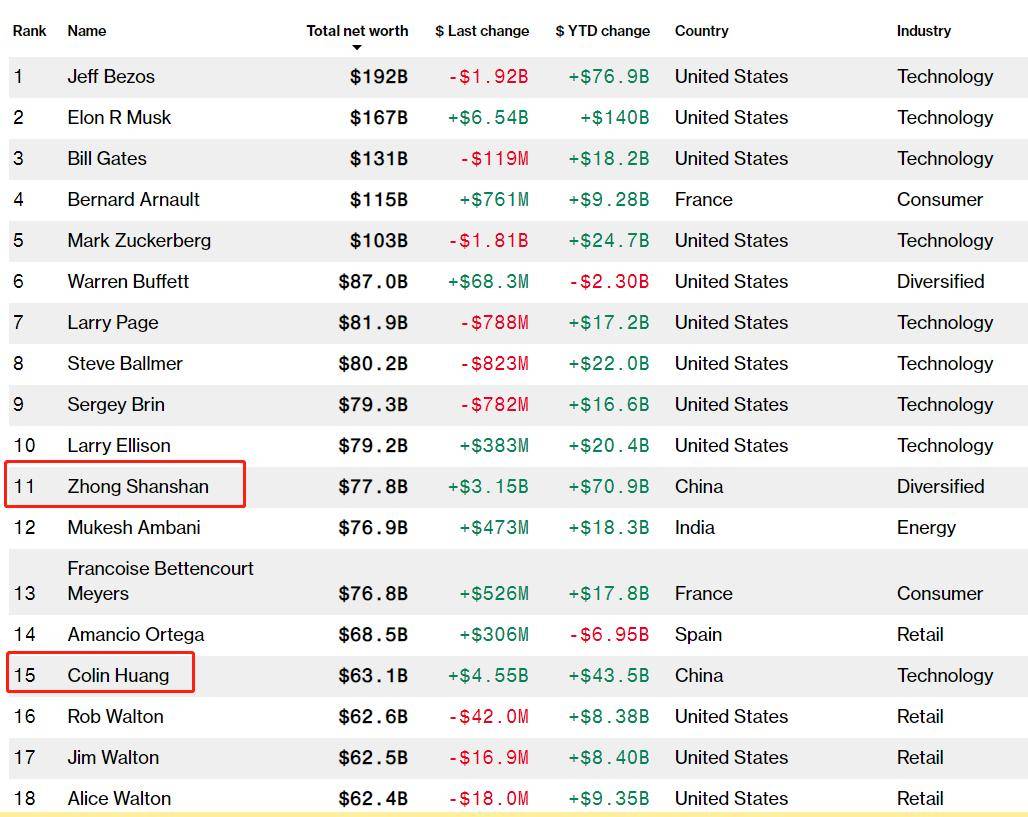Click the +$3.15B last change value
Screen dimensions: 1028x817
488,487
